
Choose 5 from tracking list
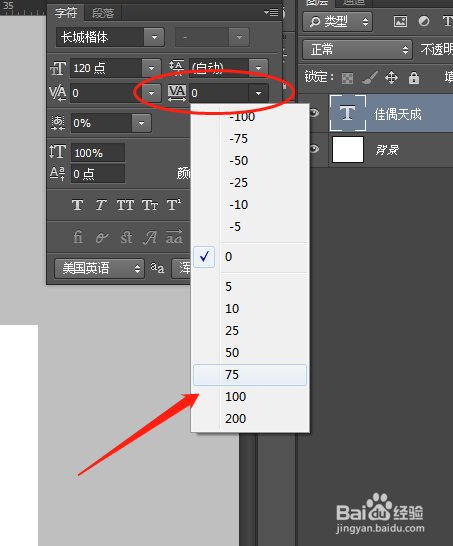point(250,287)
